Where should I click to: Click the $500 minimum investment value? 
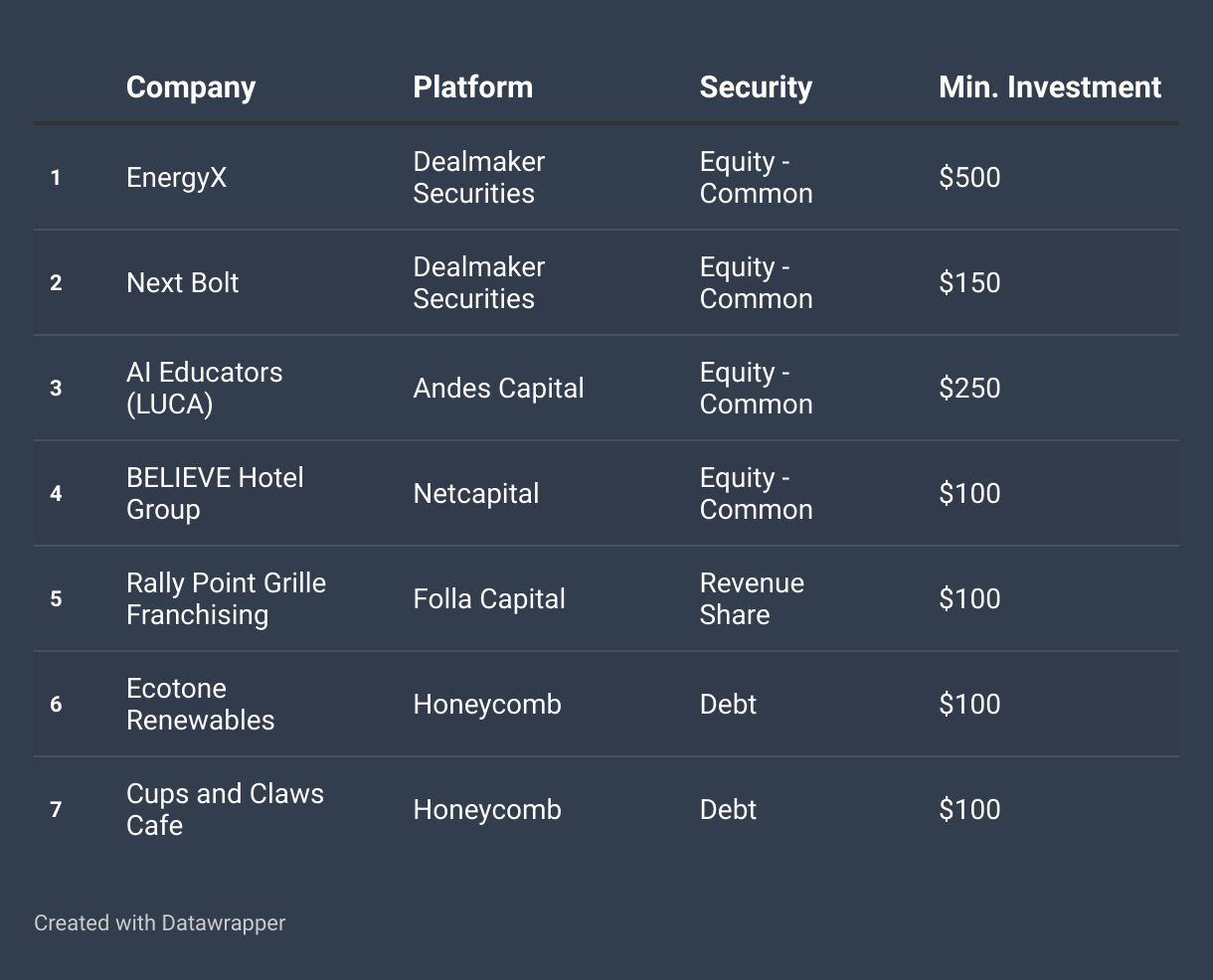[969, 178]
